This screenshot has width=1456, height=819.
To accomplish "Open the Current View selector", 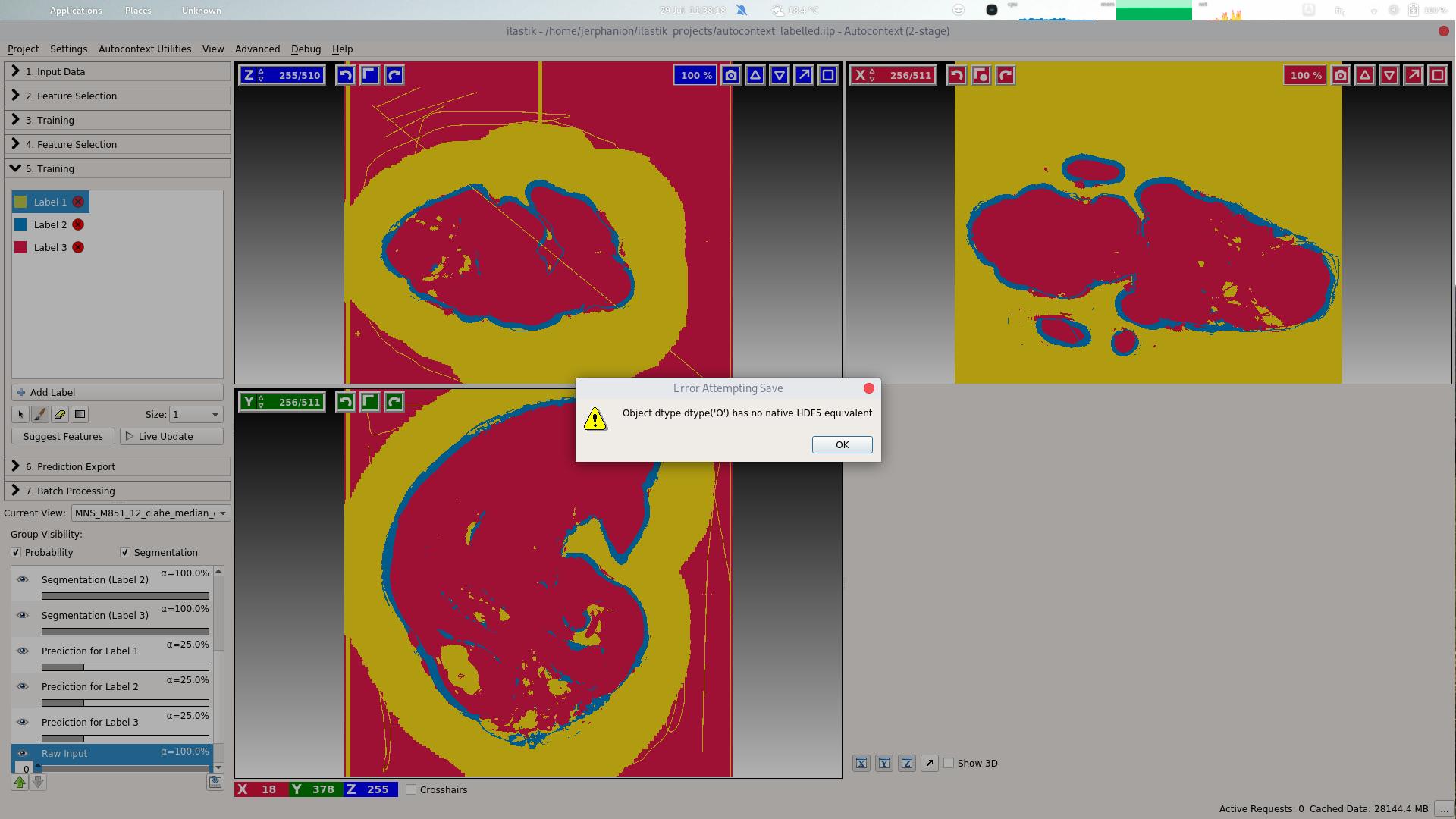I will point(151,513).
